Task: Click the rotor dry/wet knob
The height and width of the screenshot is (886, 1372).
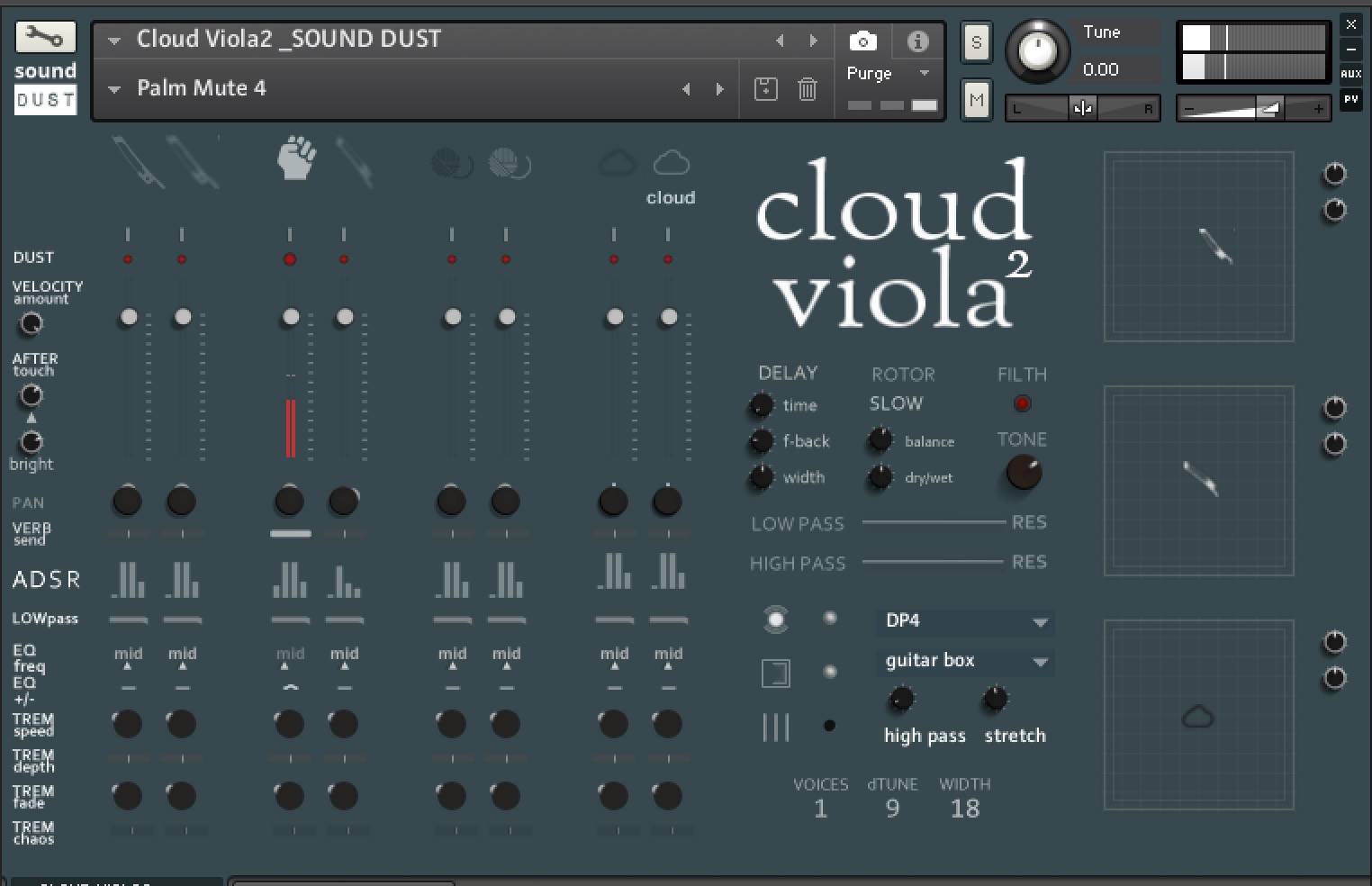Action: tap(880, 477)
